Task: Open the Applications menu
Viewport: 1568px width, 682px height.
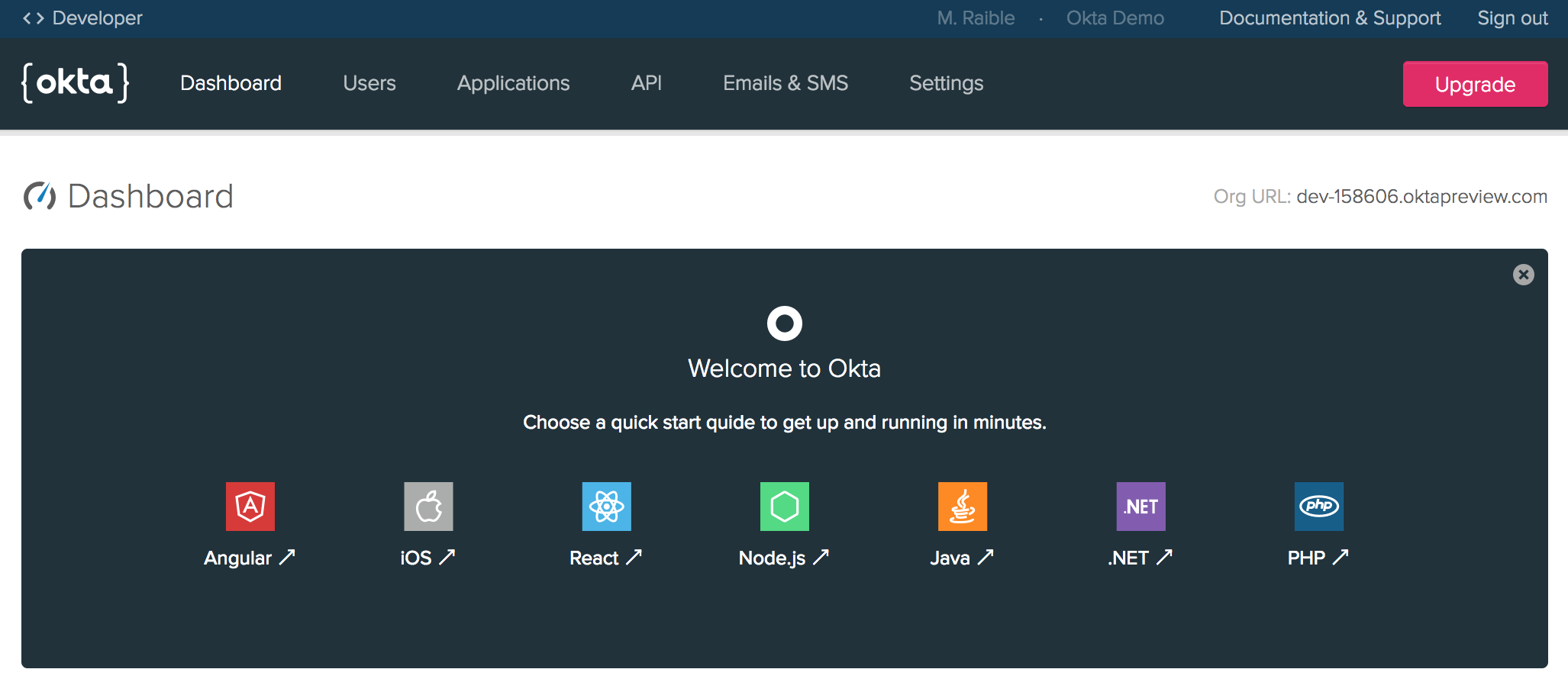Action: coord(514,83)
